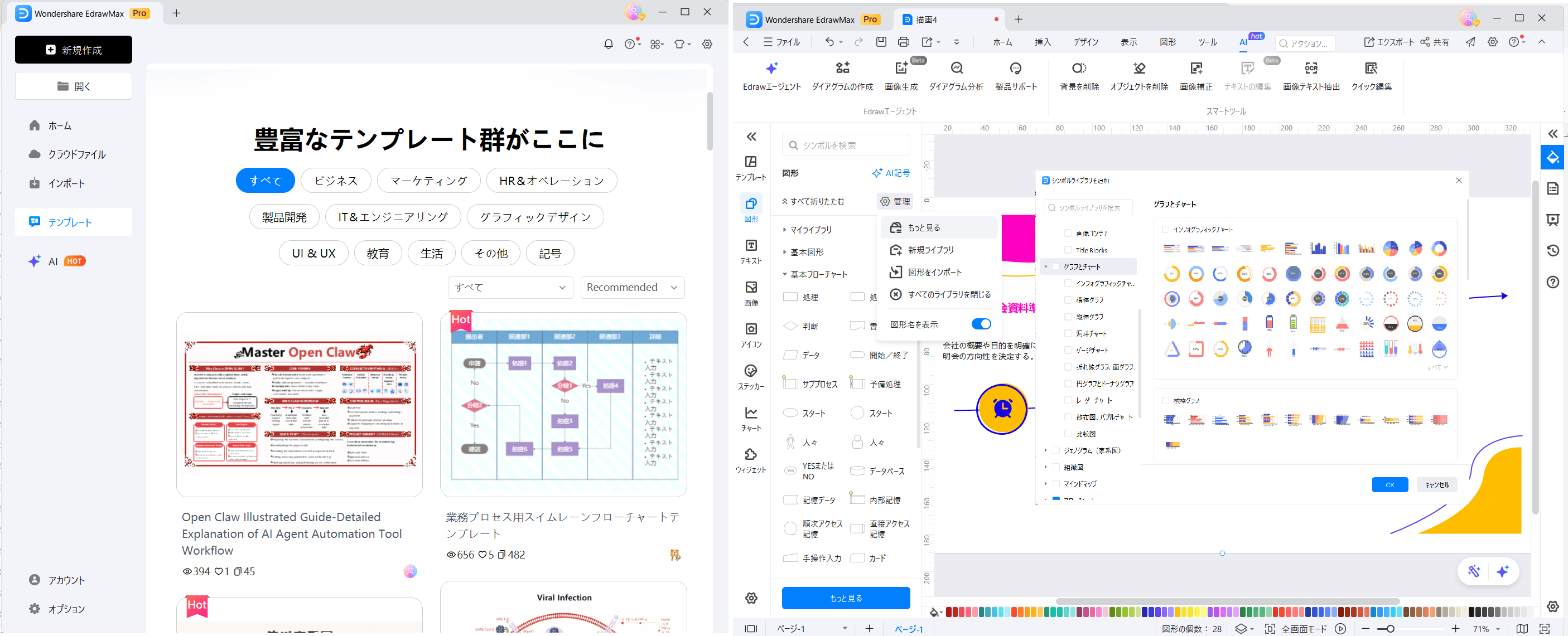Open the ファイル menu
Image resolution: width=1568 pixels, height=636 pixels.
tap(783, 42)
